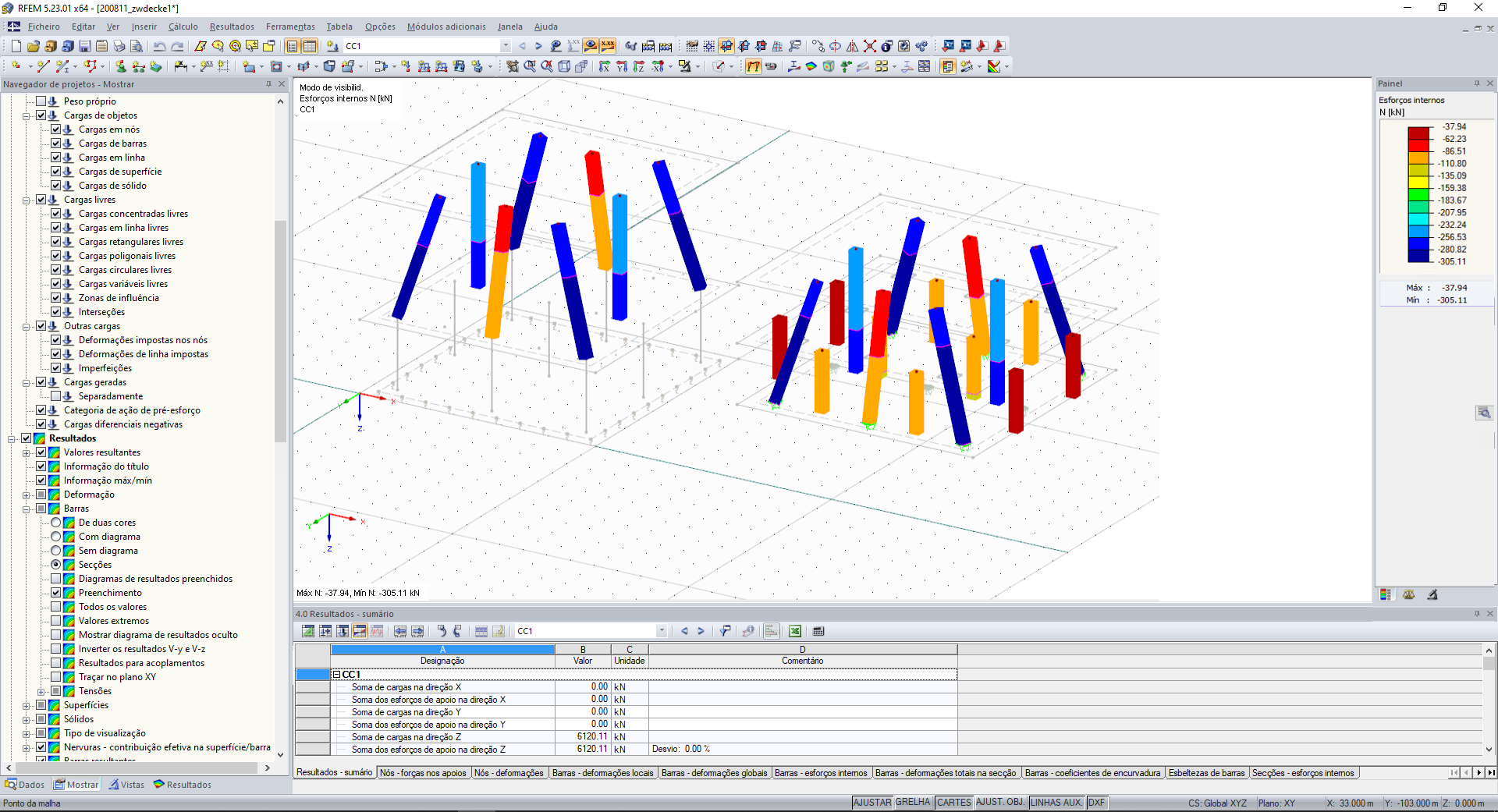Expand the 'Deformação' tree node
This screenshot has width=1498, height=812.
27,495
